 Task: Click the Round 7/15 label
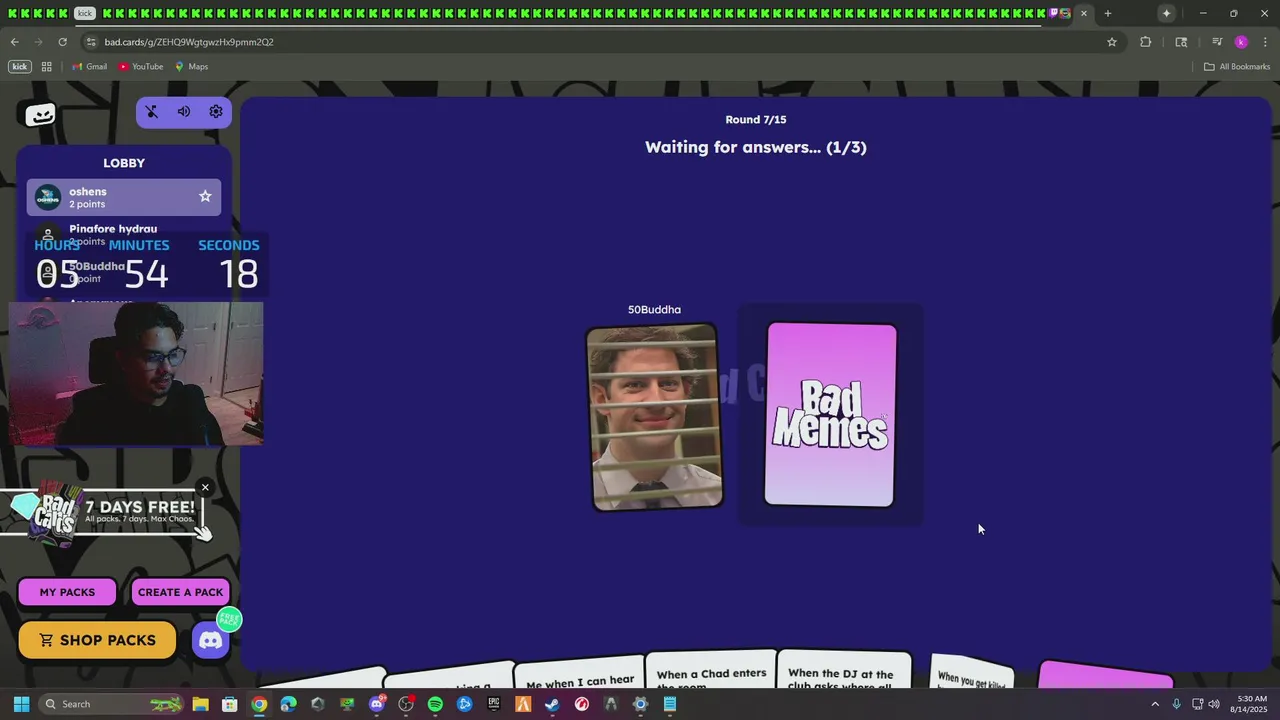[756, 120]
